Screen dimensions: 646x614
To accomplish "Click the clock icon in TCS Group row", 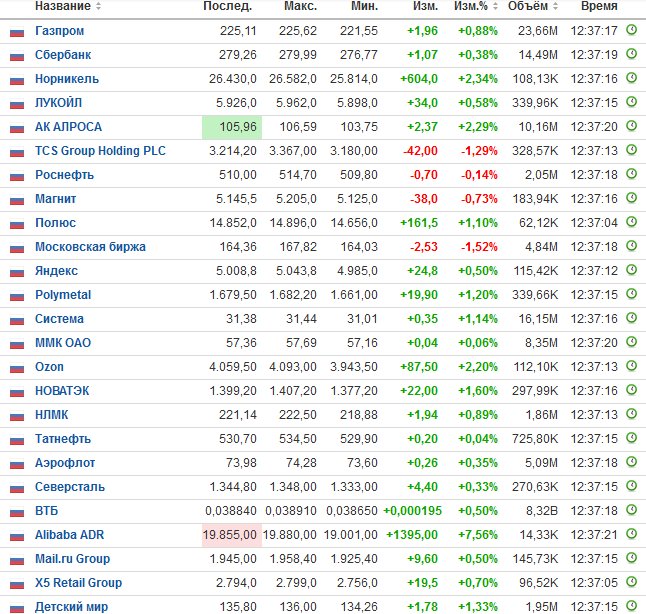I will [x=631, y=150].
